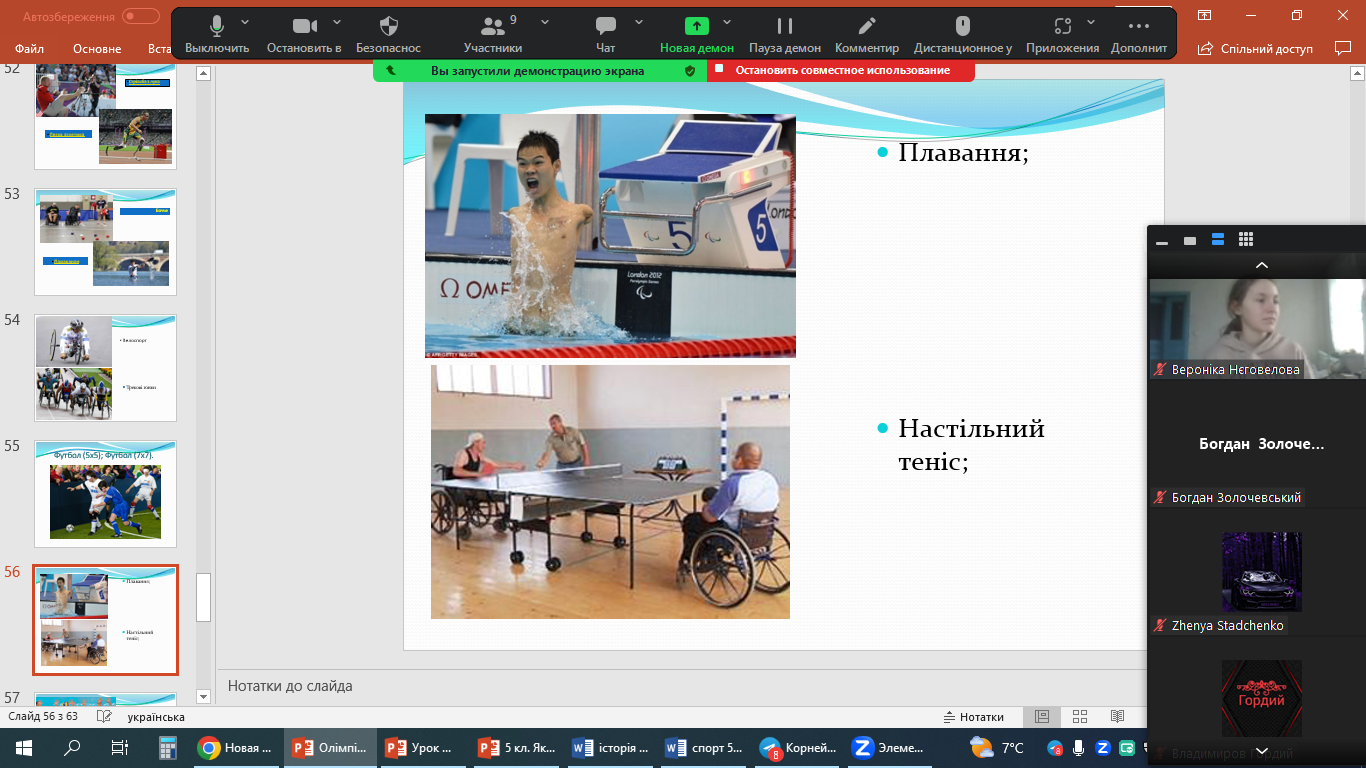The height and width of the screenshot is (768, 1366).
Task: Switch to Normal view icon
Action: [x=1042, y=717]
